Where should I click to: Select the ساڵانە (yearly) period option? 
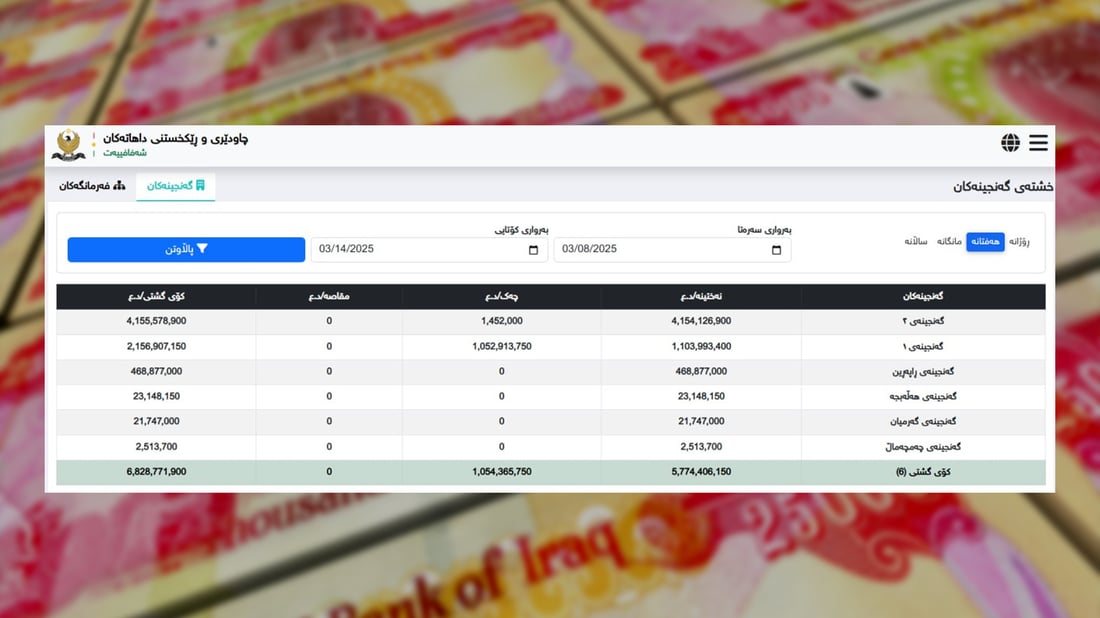tap(915, 241)
